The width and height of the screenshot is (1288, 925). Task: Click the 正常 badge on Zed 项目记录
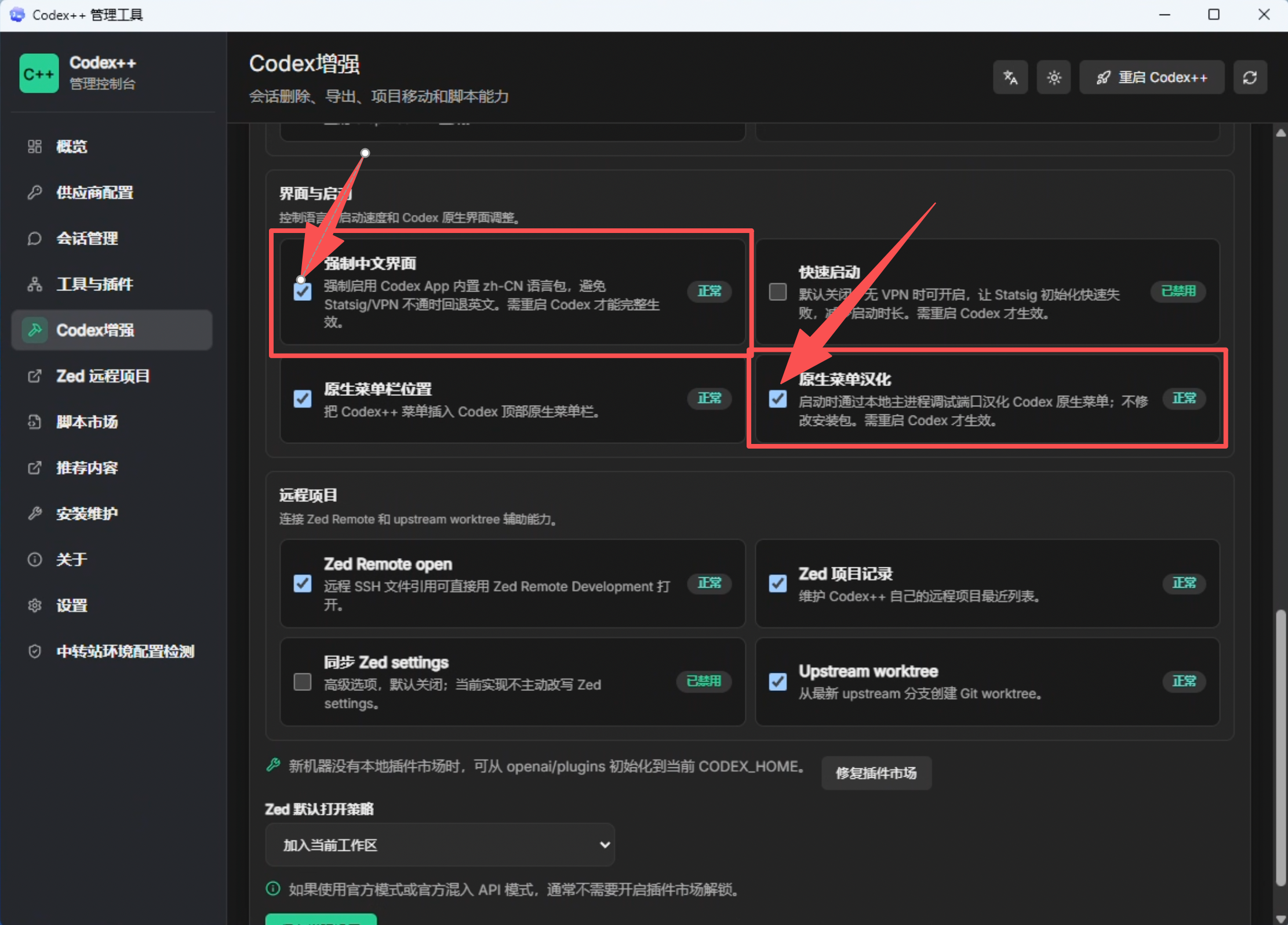(1184, 583)
